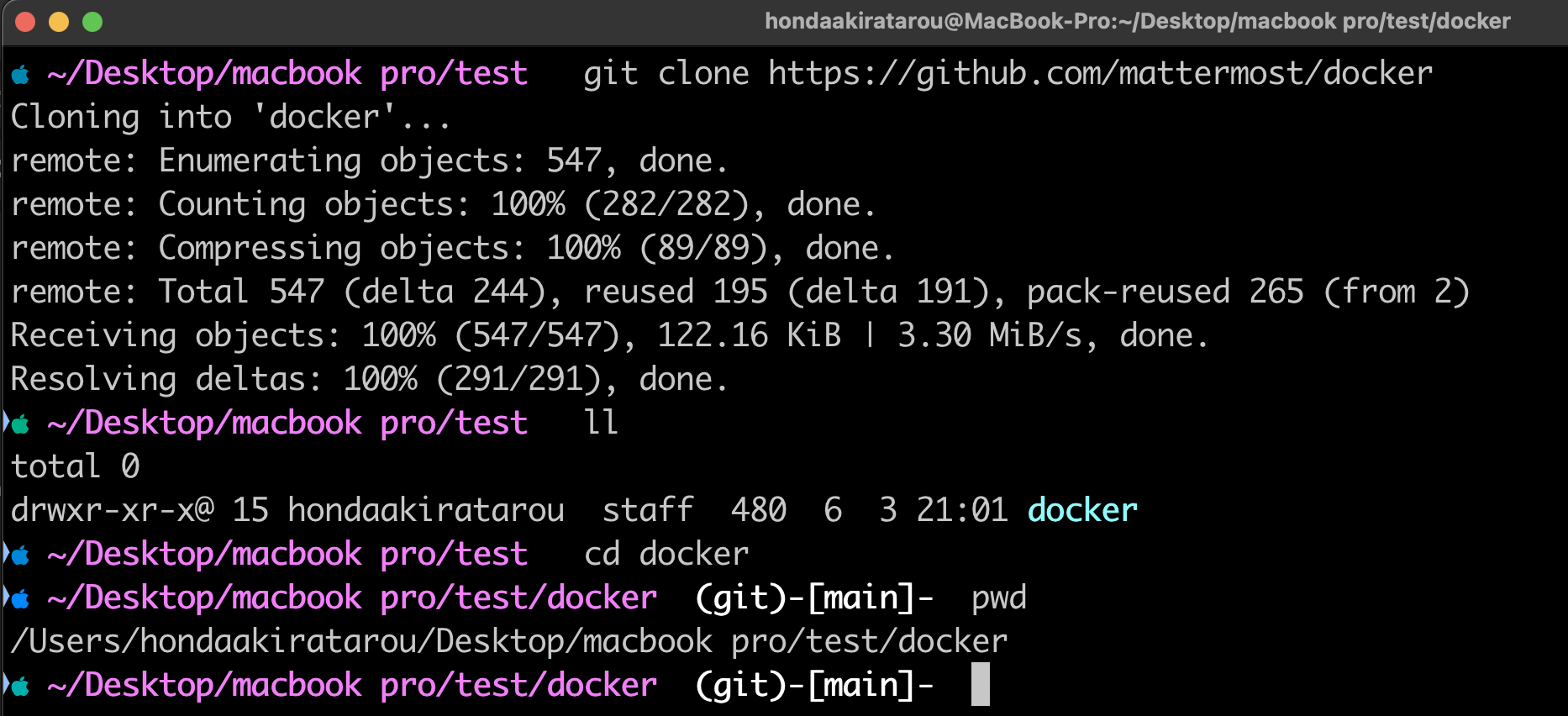Click the apple icon next to the pwd prompt

[20, 598]
